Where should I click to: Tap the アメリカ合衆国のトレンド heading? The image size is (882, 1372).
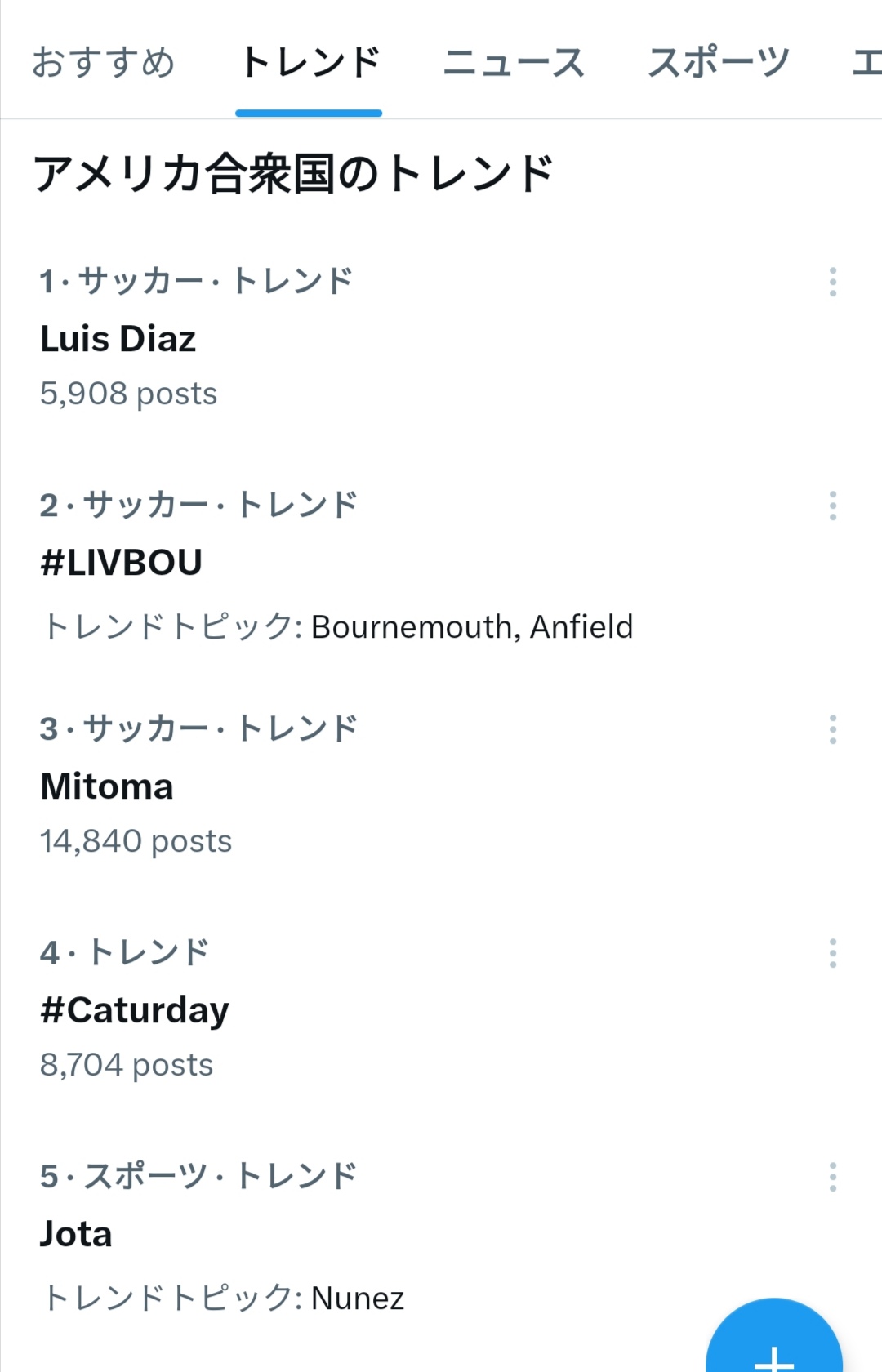(x=292, y=174)
